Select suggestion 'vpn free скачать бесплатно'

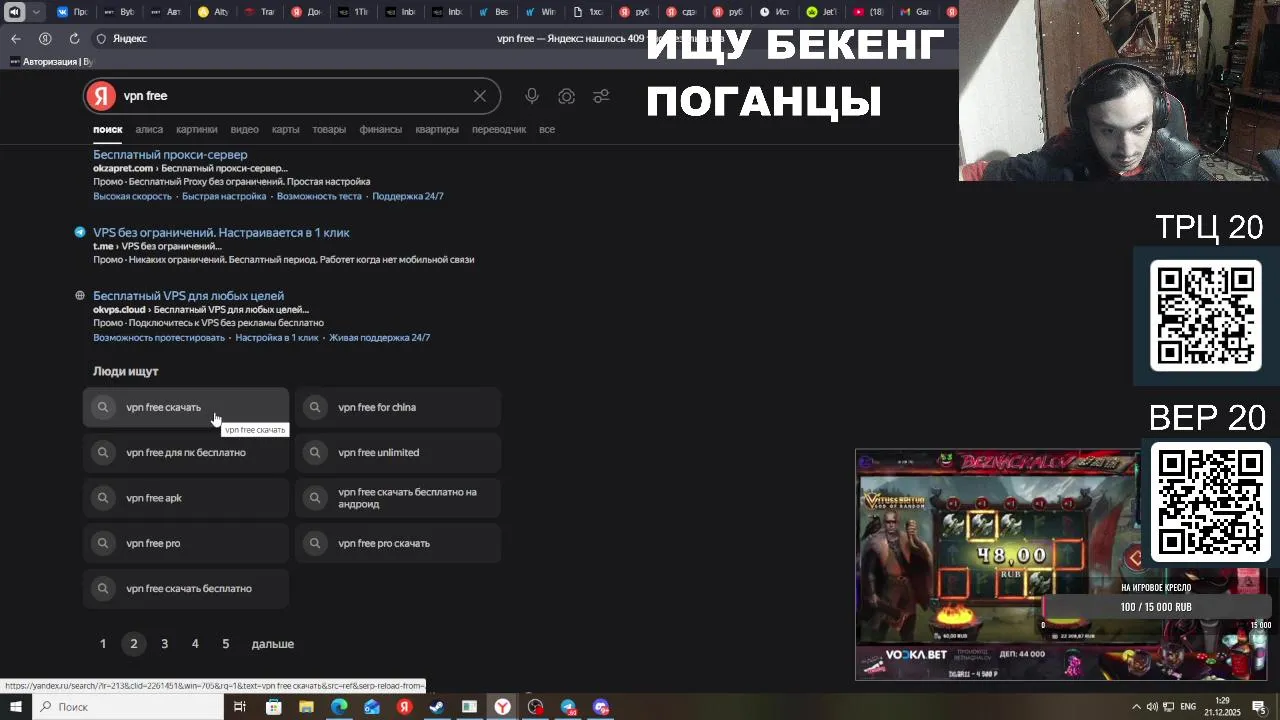[x=186, y=589]
